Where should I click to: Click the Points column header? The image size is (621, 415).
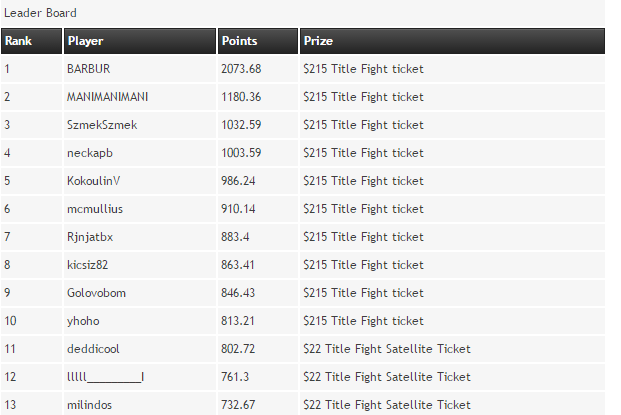coord(239,41)
